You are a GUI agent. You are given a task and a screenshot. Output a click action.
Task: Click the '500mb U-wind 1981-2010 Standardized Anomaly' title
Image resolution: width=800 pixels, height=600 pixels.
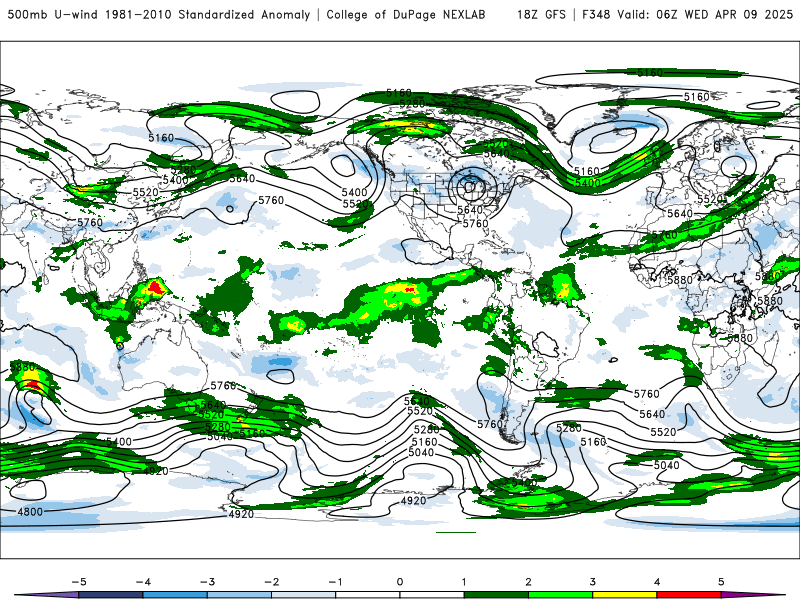(x=159, y=14)
